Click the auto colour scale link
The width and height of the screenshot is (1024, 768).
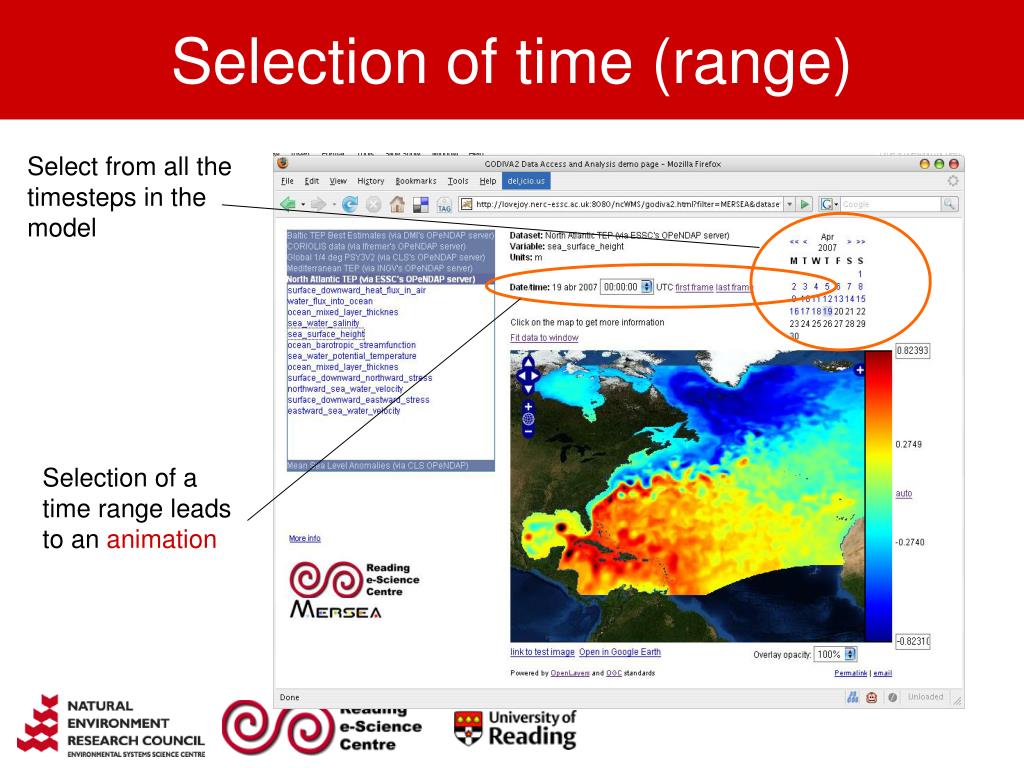(903, 493)
